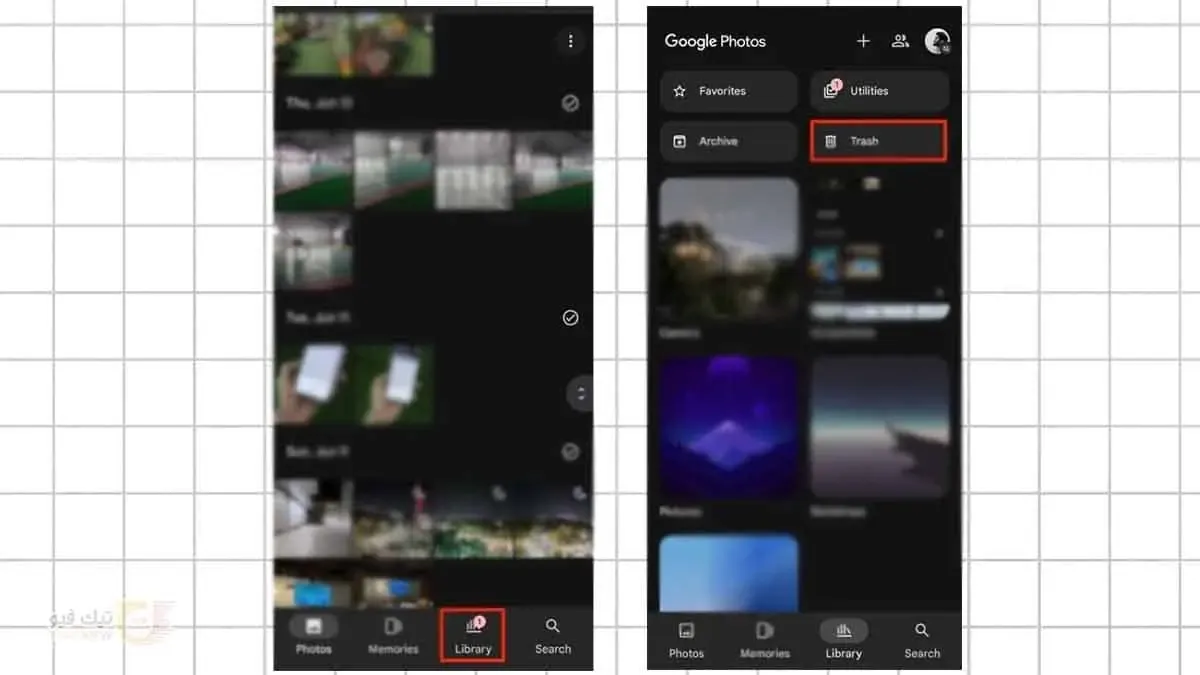Select all photos for the Sun date row
1200x675 pixels.
pos(570,452)
